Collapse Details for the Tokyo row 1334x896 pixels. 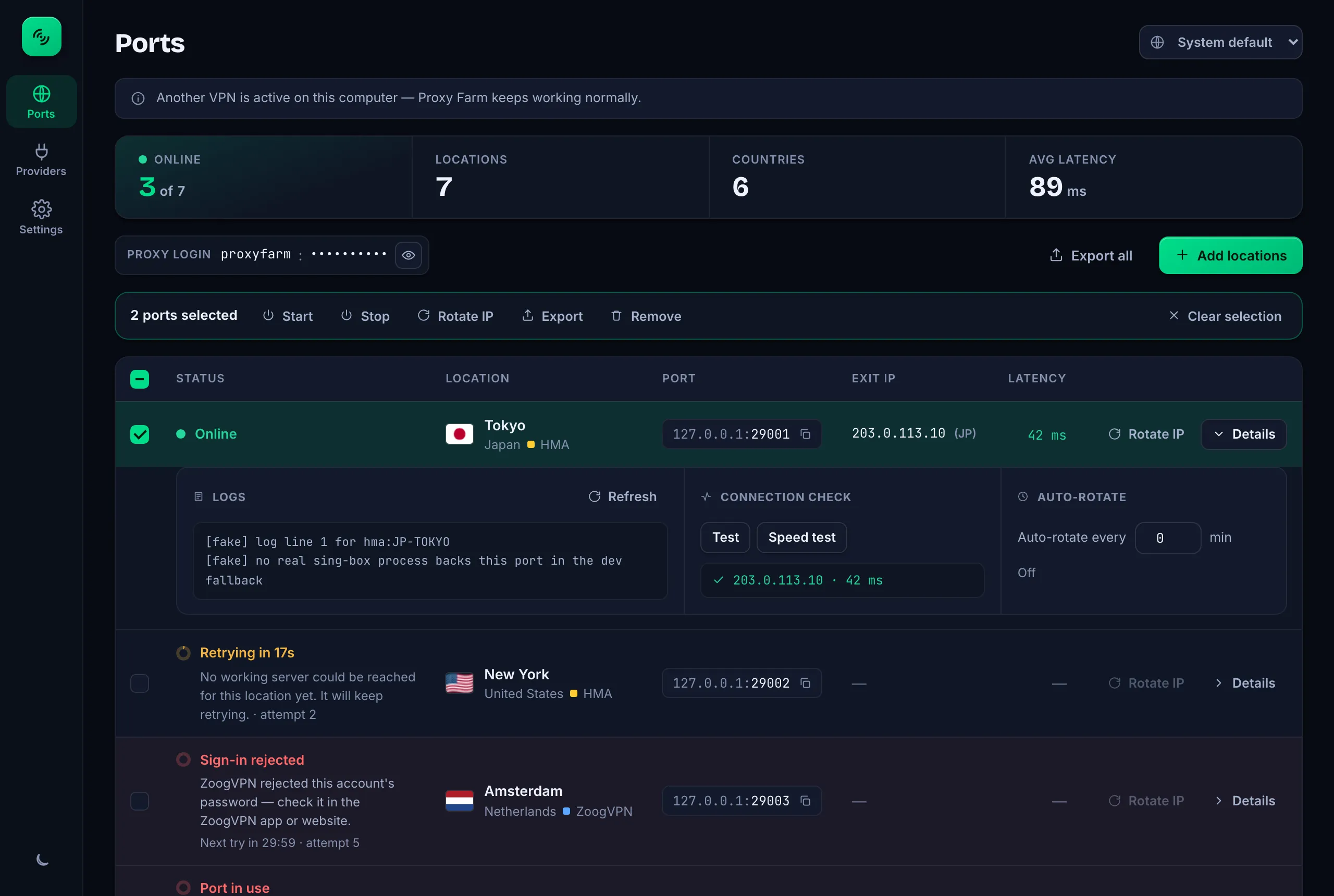tap(1244, 434)
